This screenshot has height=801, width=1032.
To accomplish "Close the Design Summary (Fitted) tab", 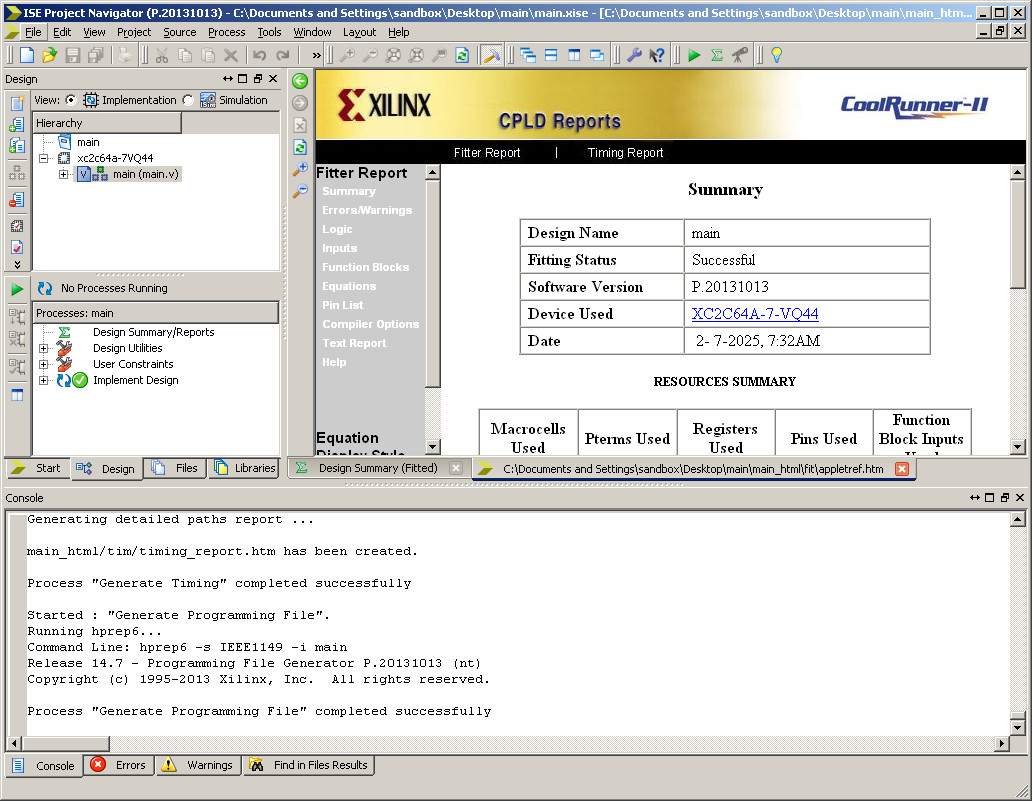I will click(455, 468).
